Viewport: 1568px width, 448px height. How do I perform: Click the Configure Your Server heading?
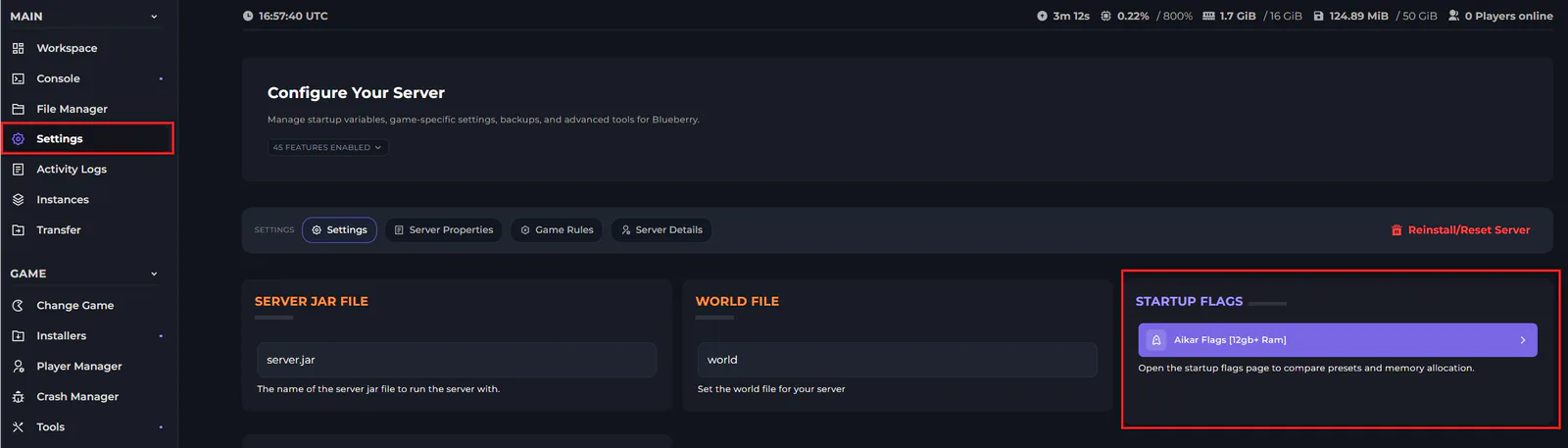pyautogui.click(x=356, y=93)
